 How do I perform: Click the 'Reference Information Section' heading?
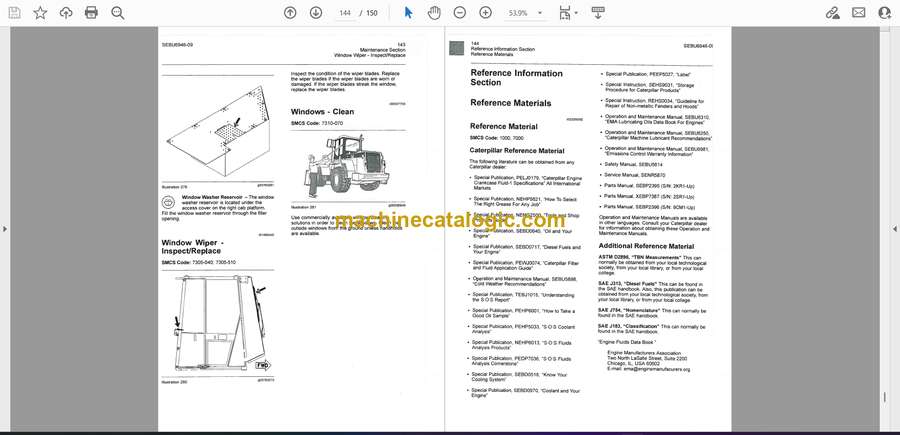point(517,77)
